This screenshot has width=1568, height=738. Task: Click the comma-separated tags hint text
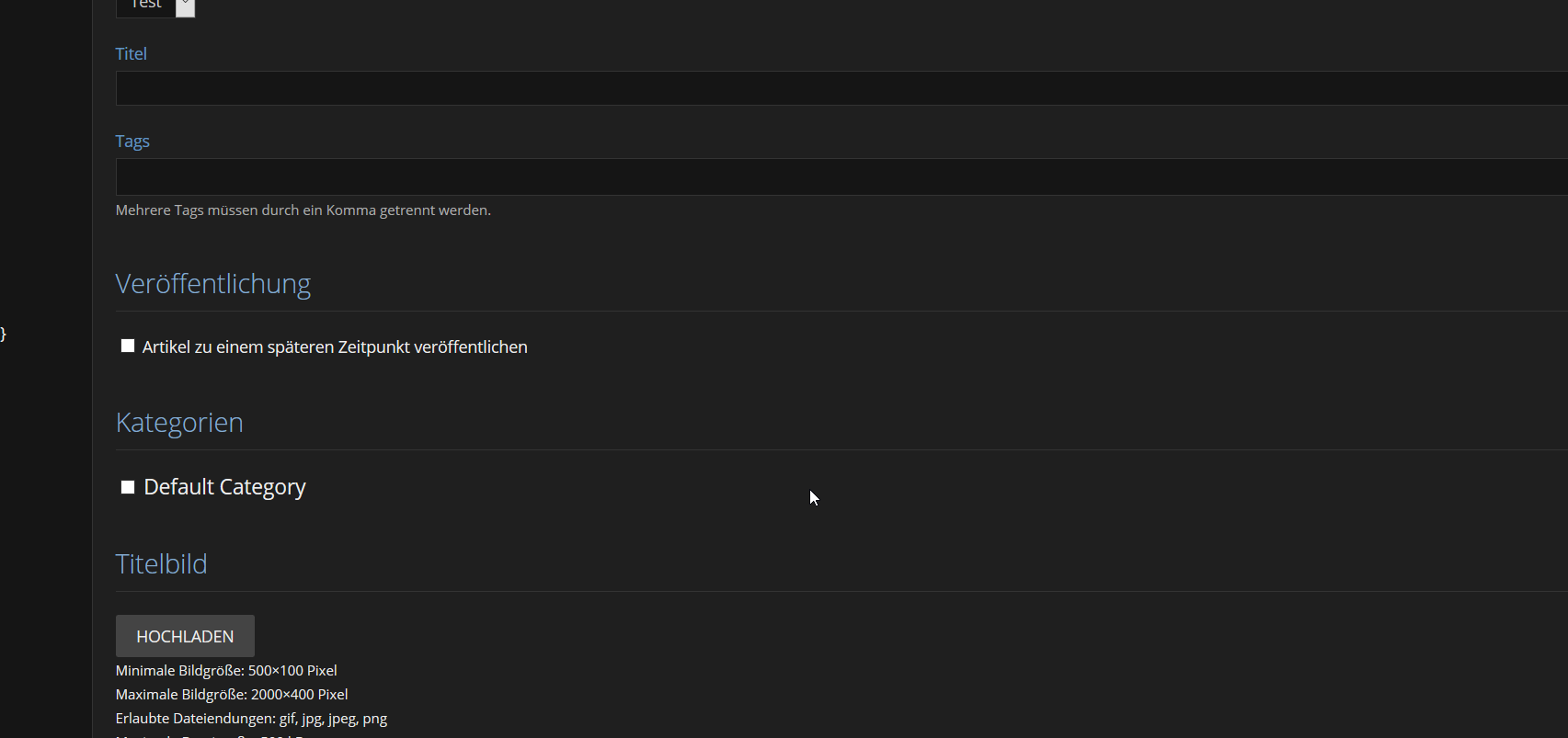[303, 210]
